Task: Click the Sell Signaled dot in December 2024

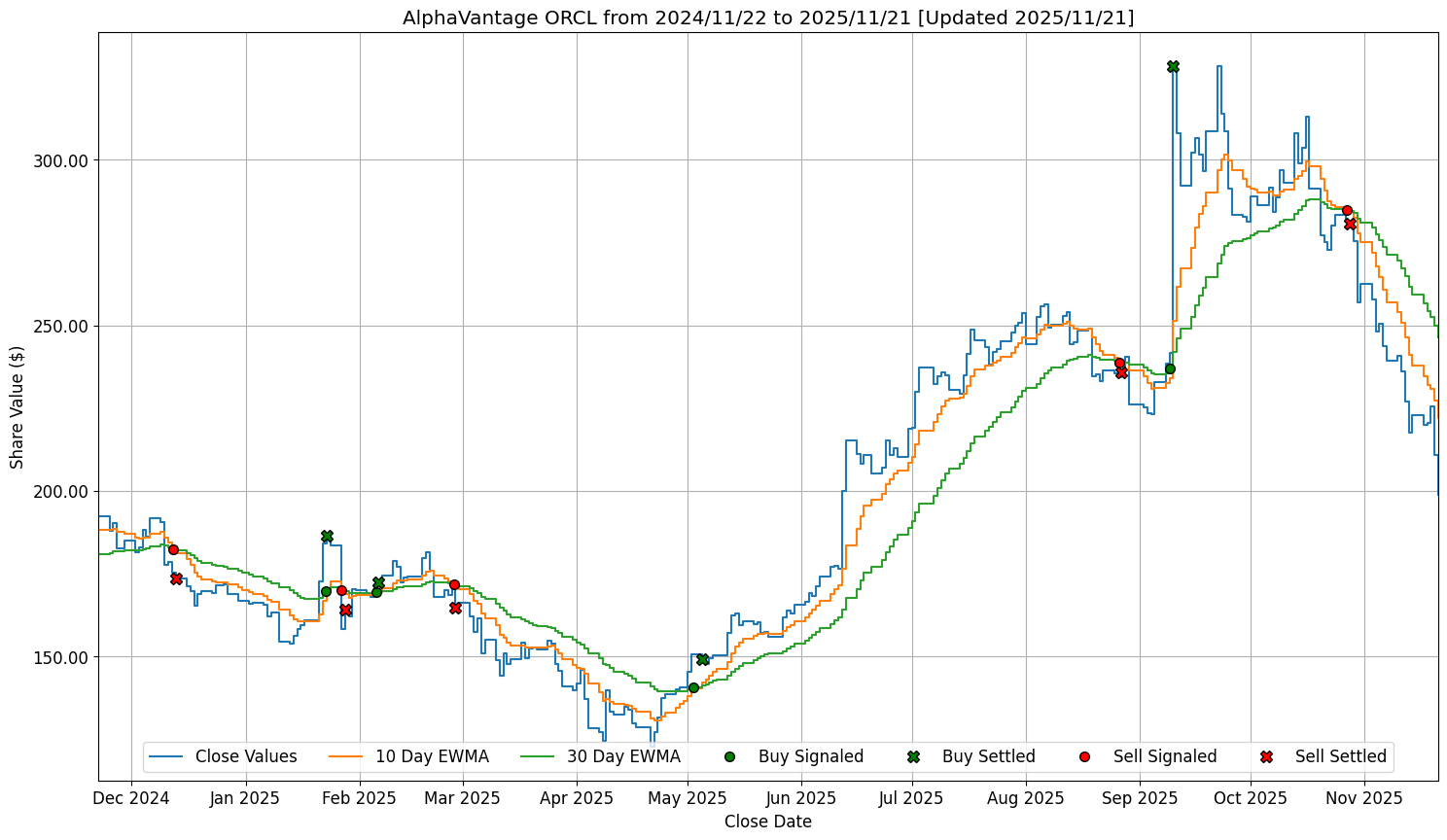Action: pyautogui.click(x=173, y=549)
